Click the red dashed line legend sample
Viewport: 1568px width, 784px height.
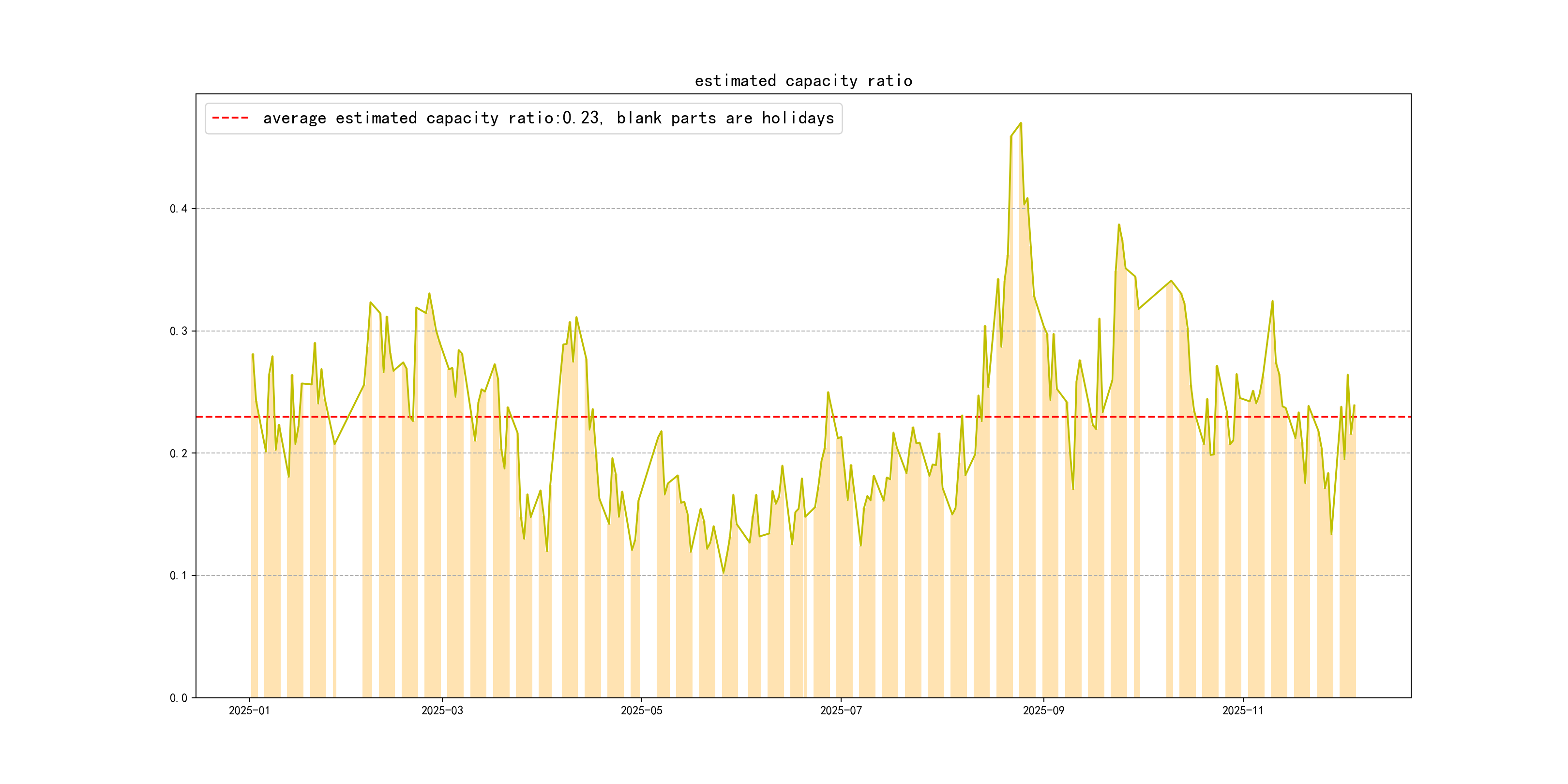(230, 118)
